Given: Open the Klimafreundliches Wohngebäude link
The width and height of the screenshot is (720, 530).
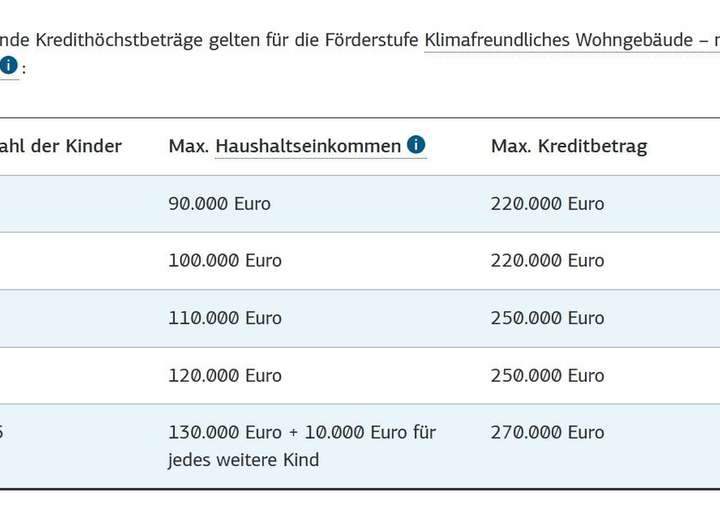Looking at the screenshot, I should (x=559, y=40).
